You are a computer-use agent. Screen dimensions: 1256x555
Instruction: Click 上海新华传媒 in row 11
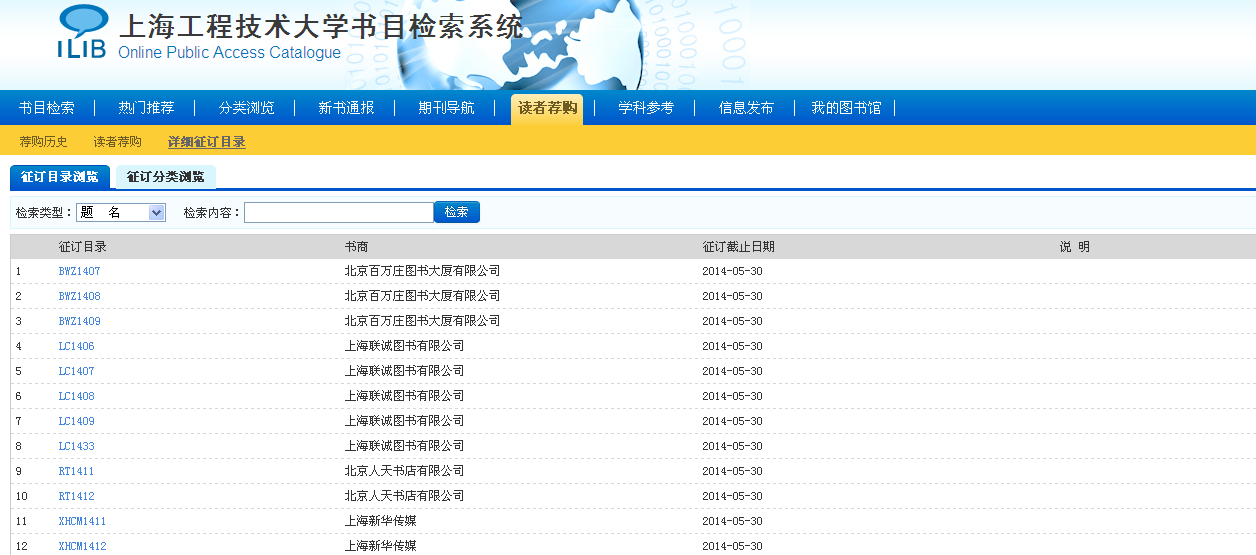380,521
